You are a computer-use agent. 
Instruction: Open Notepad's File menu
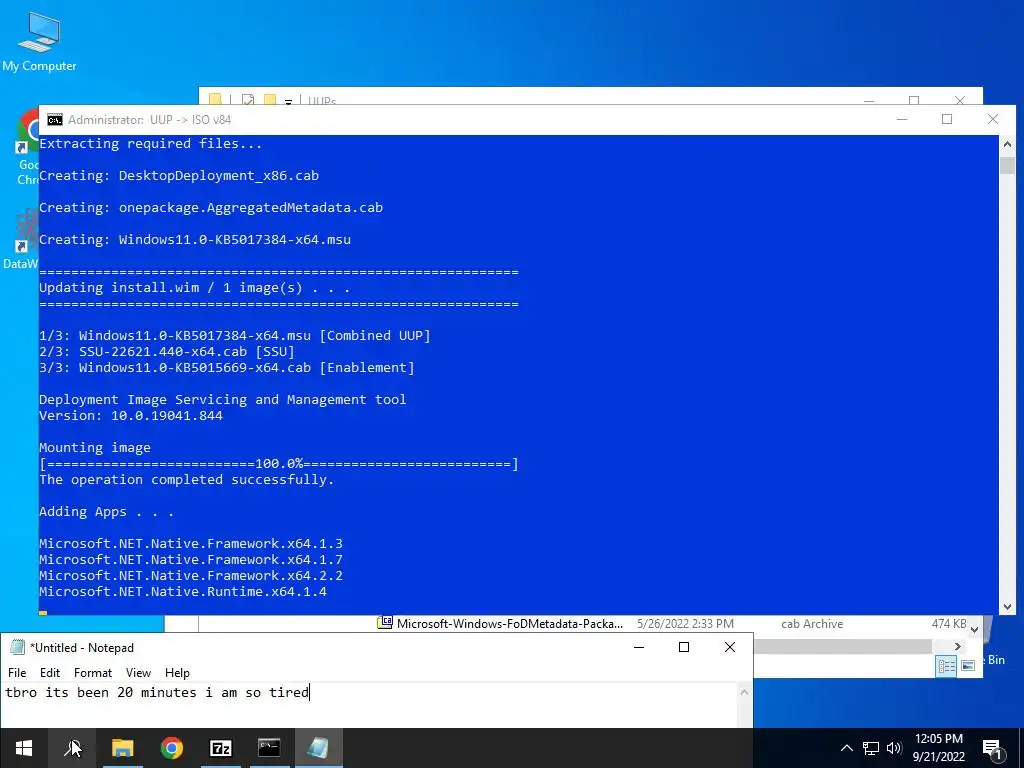click(x=17, y=673)
